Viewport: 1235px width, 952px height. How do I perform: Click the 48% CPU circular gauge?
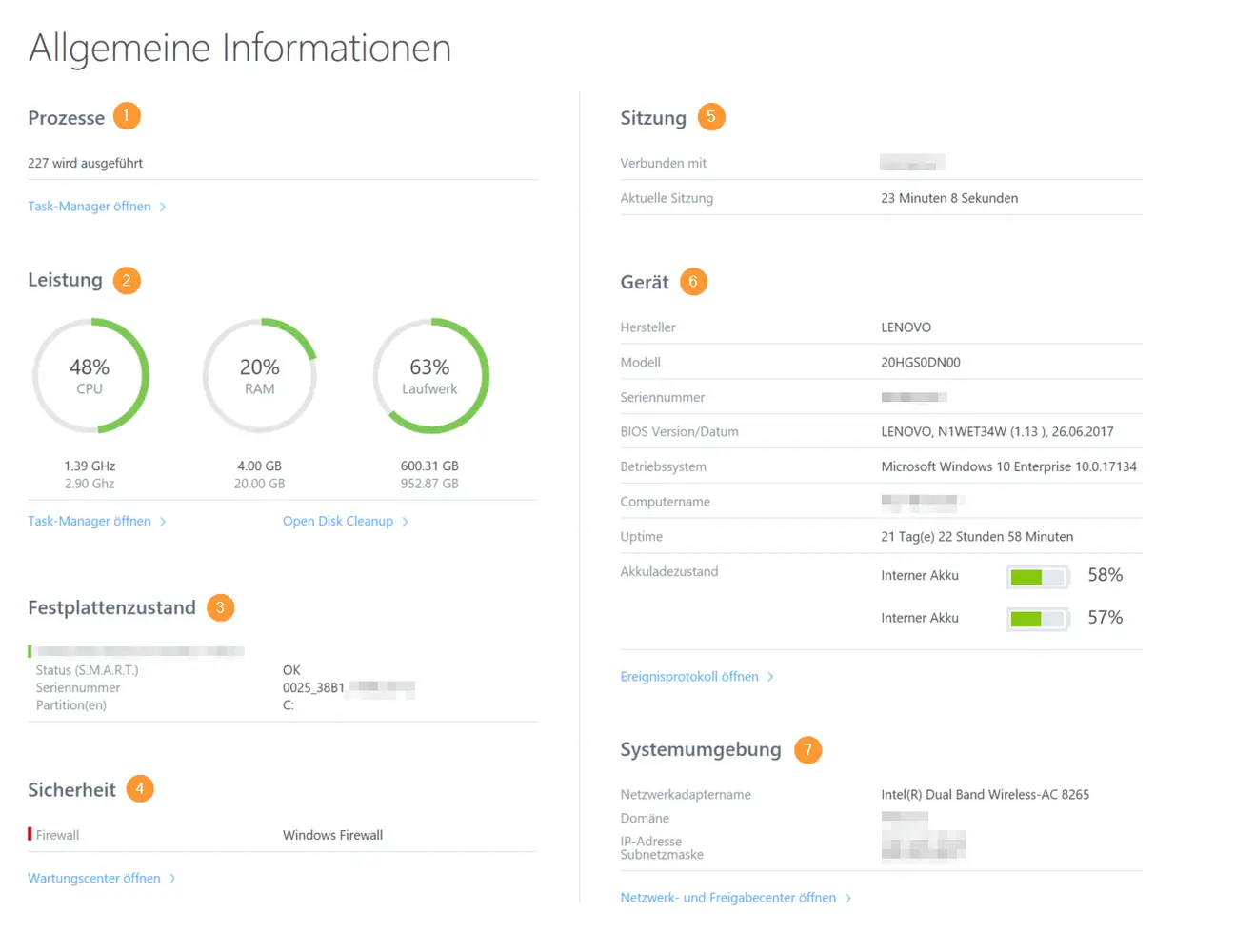point(90,376)
